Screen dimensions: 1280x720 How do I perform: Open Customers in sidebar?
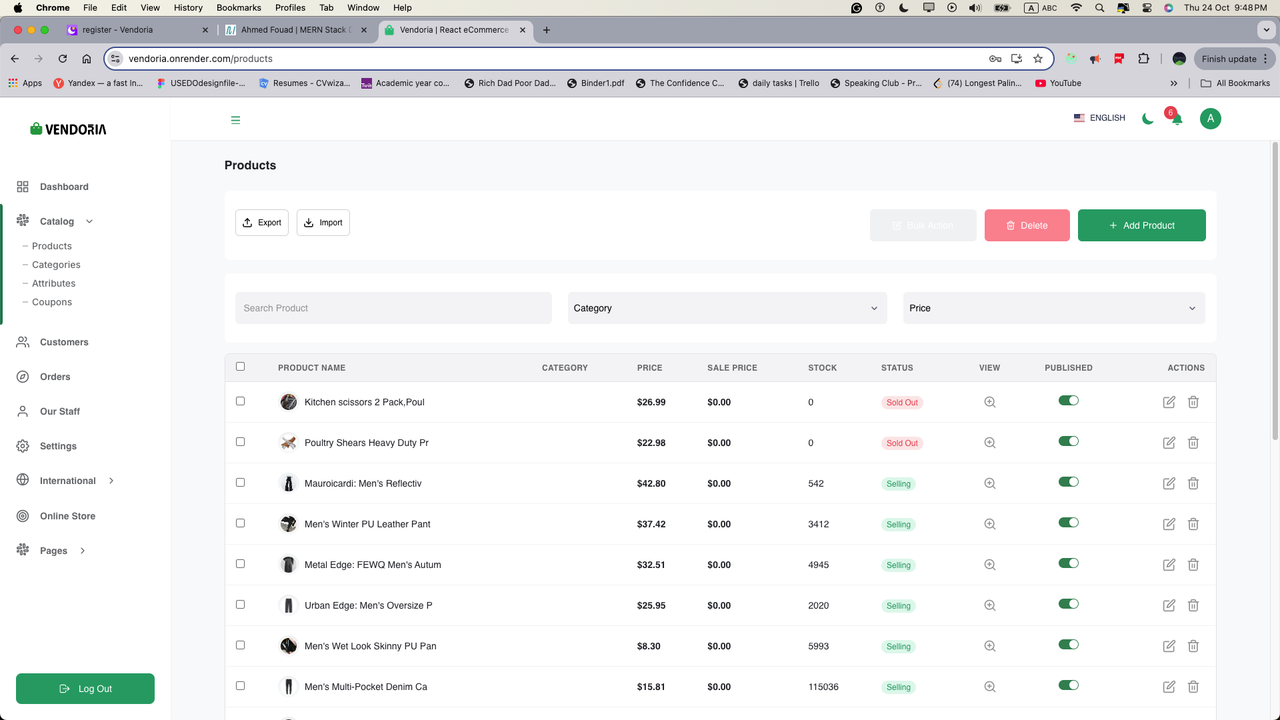click(64, 342)
